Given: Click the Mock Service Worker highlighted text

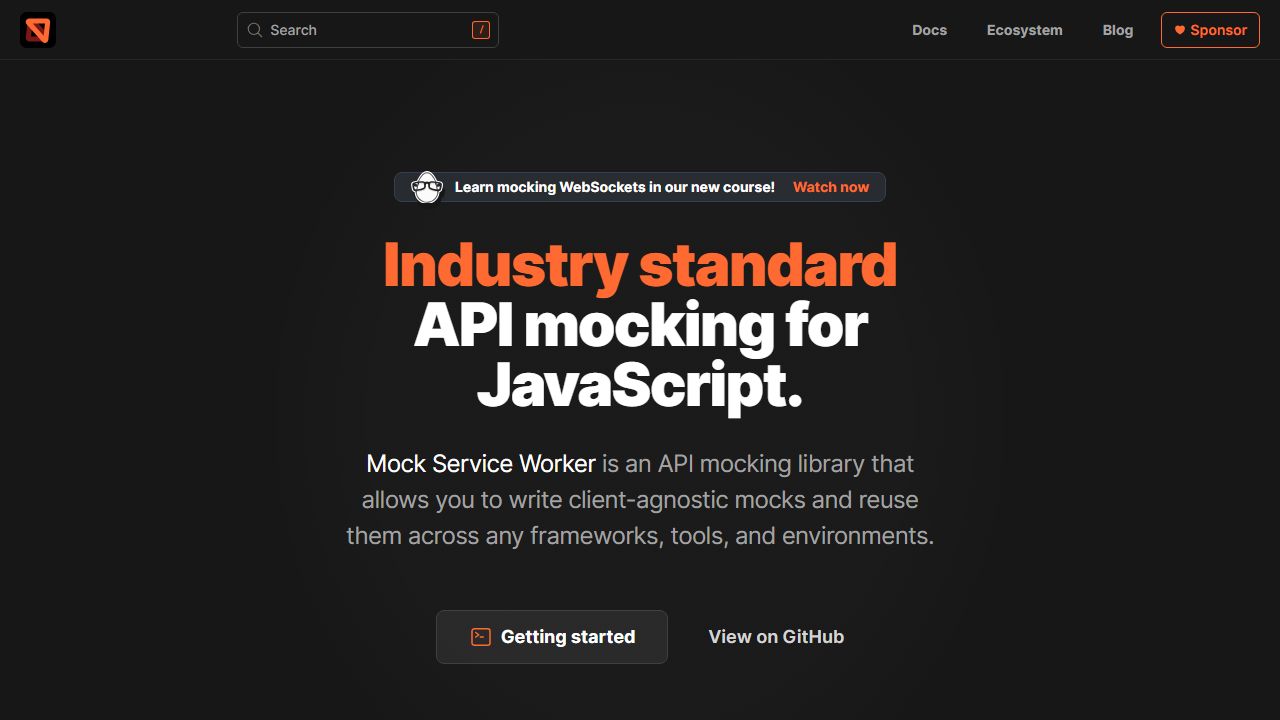Looking at the screenshot, I should pyautogui.click(x=481, y=463).
